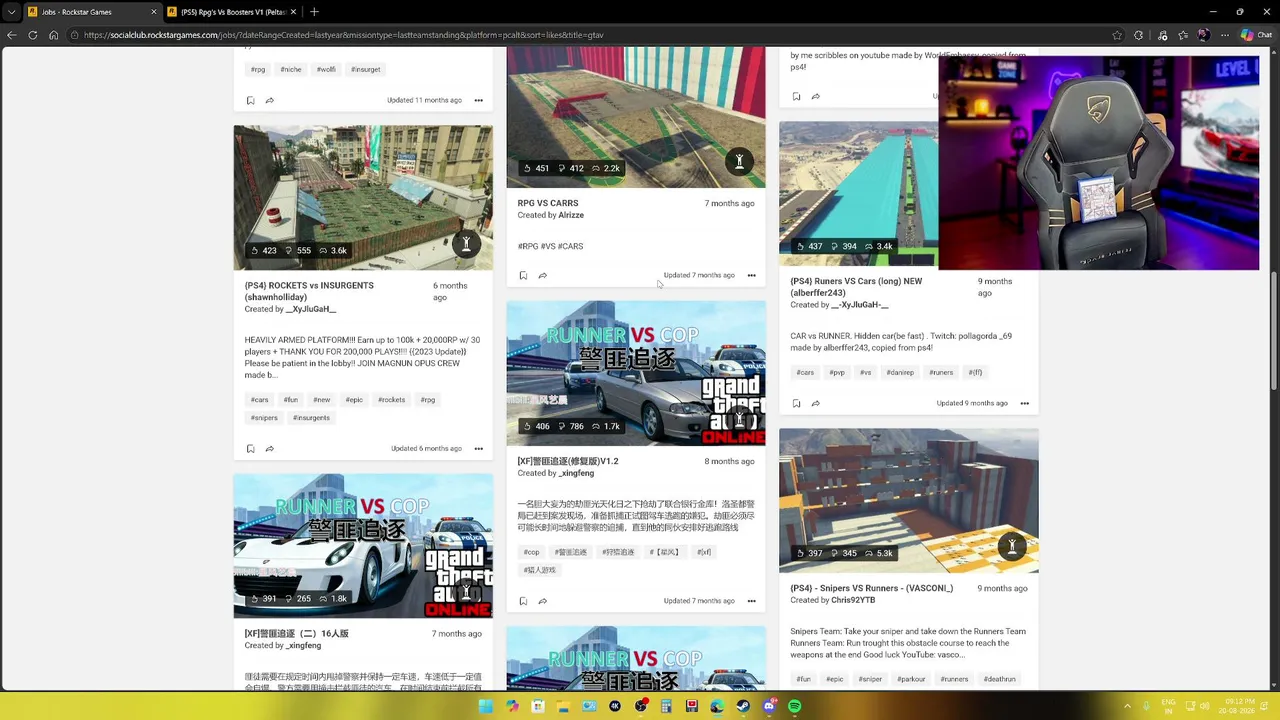Open the RPG VS CARRS job title
The height and width of the screenshot is (720, 1280).
click(548, 203)
